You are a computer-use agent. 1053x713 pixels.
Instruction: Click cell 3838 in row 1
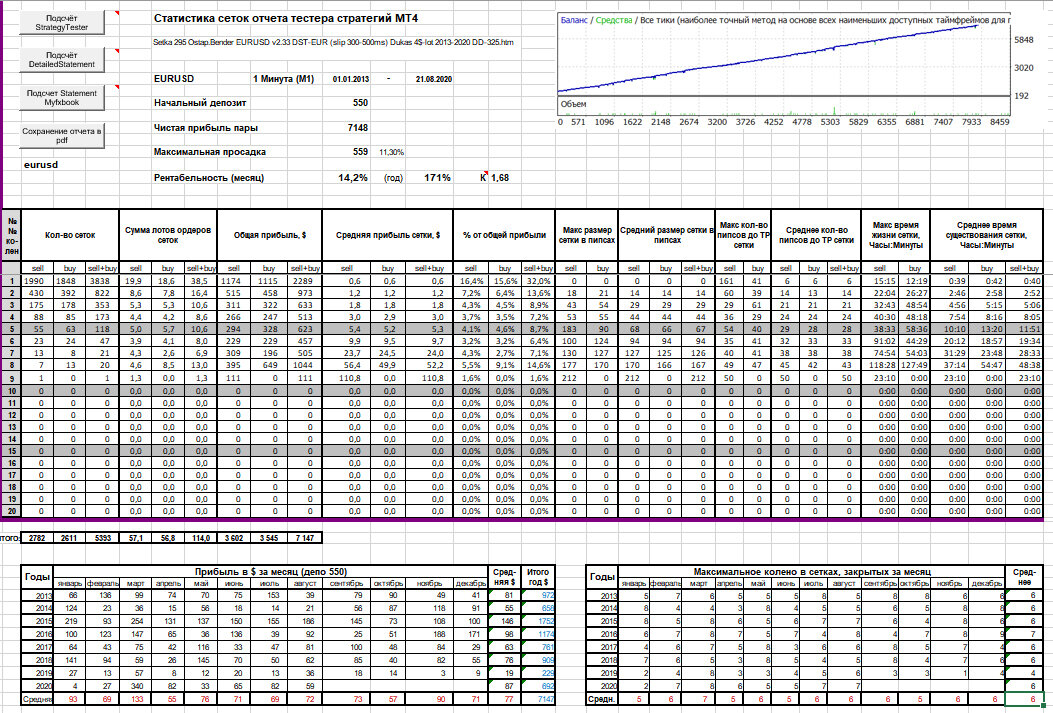103,281
